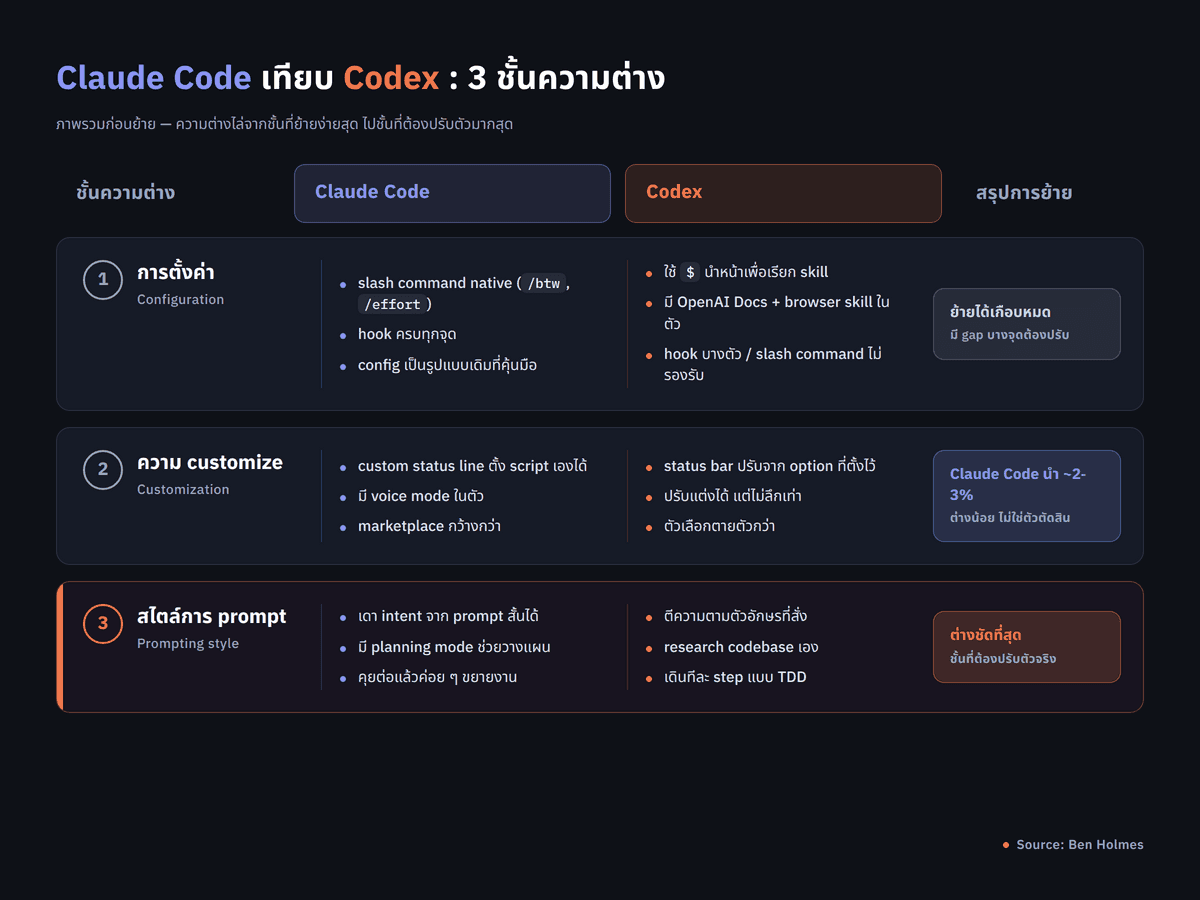
Task: Click custom status line ตั้ง script bullet
Action: (x=472, y=466)
